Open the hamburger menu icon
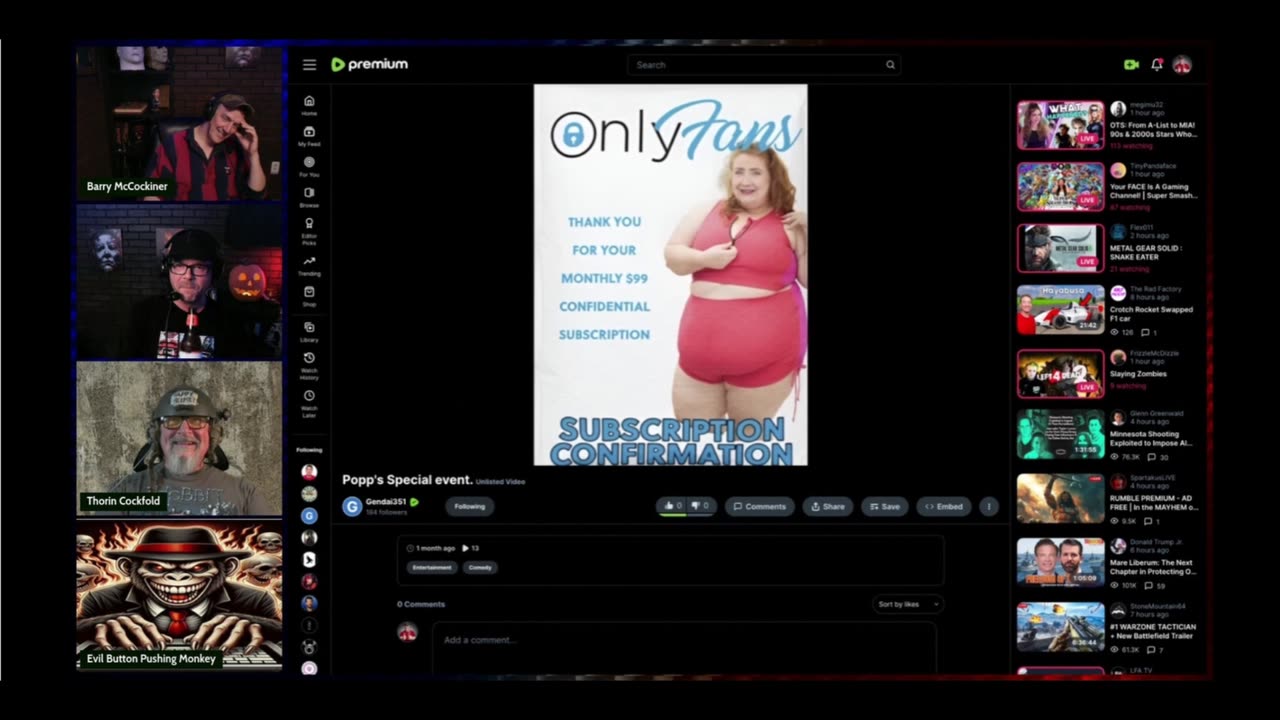Image resolution: width=1280 pixels, height=720 pixels. click(309, 65)
